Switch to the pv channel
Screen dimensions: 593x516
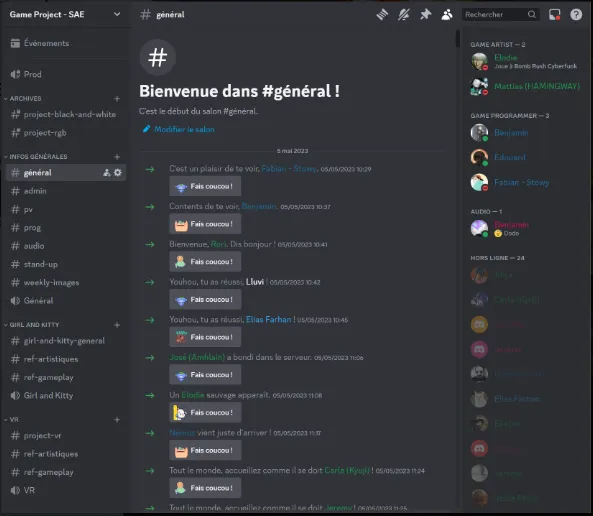pyautogui.click(x=65, y=209)
